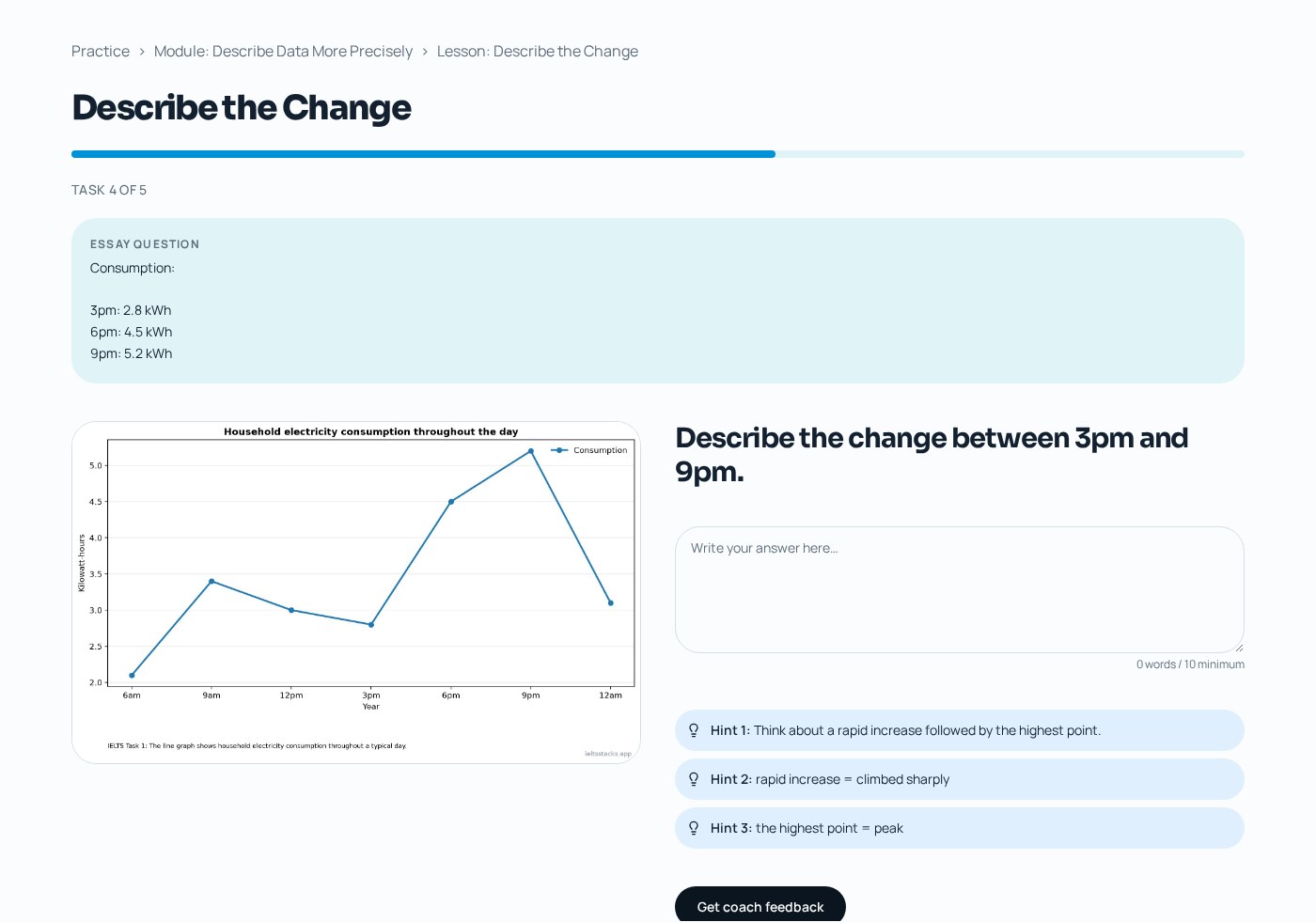Viewport: 1316px width, 922px height.
Task: Open the electricity consumption chart image
Action: (x=356, y=592)
